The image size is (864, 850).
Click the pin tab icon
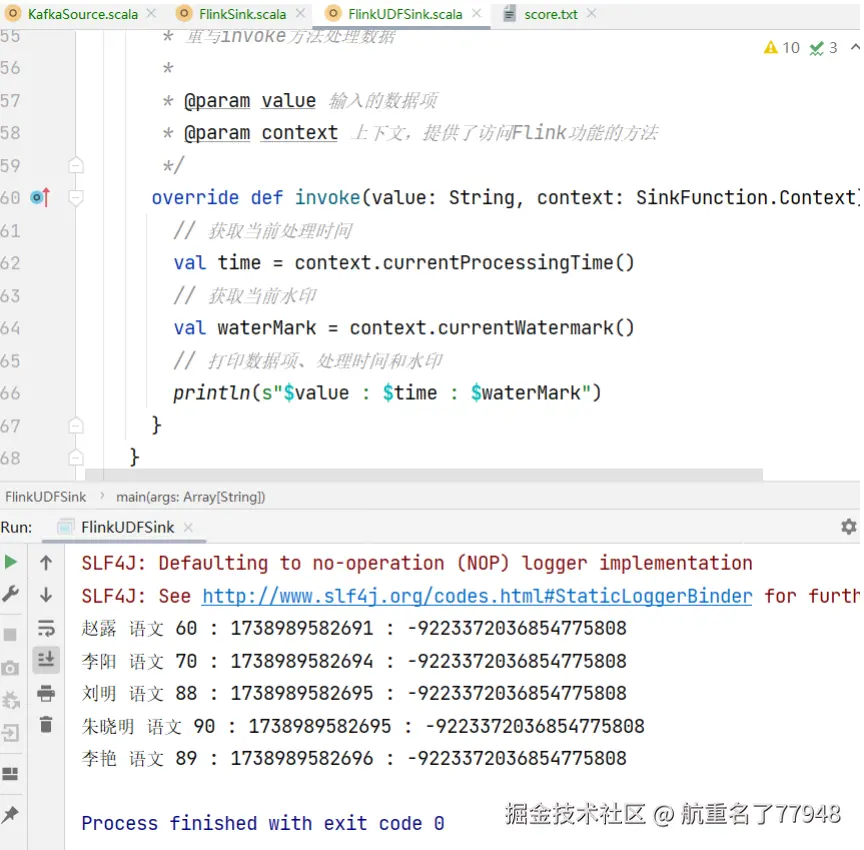[x=10, y=814]
